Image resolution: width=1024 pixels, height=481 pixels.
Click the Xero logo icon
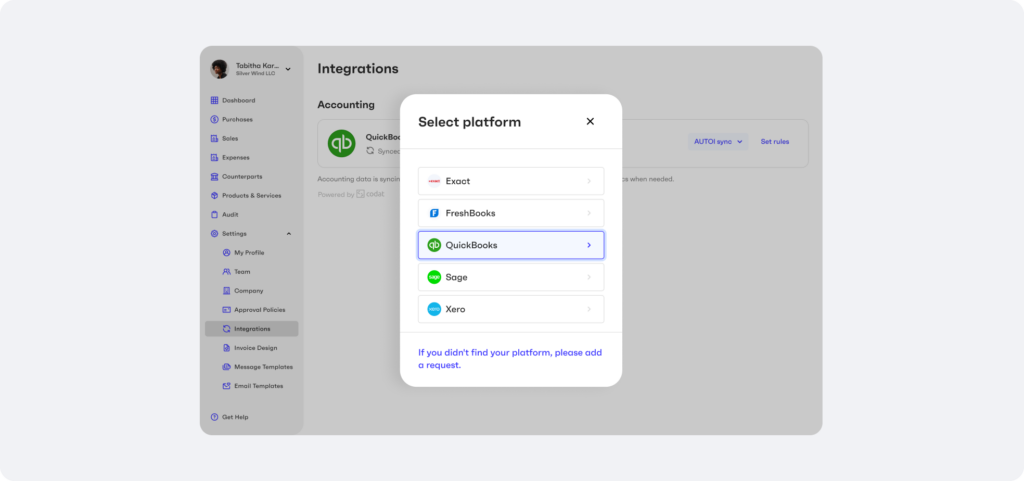434,309
